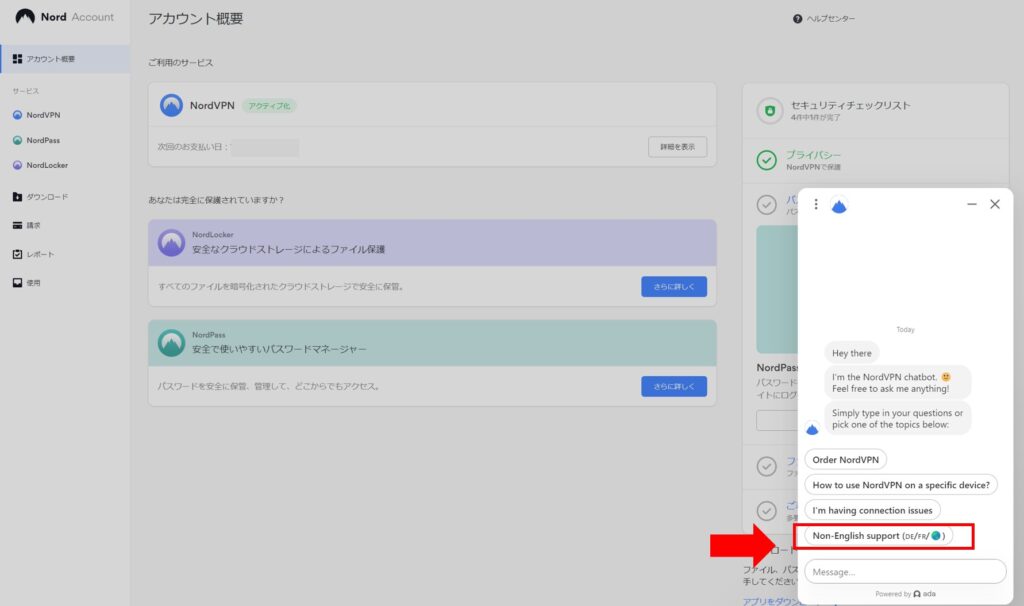Open the ヘルプセンター help icon
Screen dimensions: 1024x606
coord(797,18)
